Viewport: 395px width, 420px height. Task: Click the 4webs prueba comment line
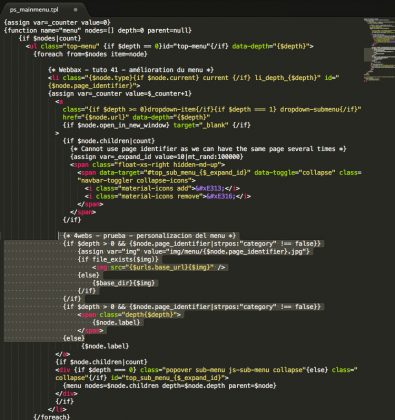pos(149,236)
